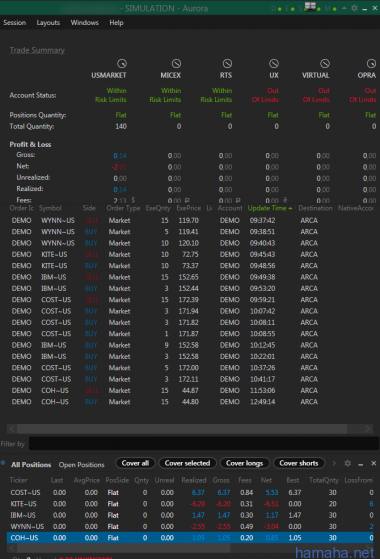Click the OPRA clock status icon
This screenshot has width=380, height=559.
(x=371, y=64)
